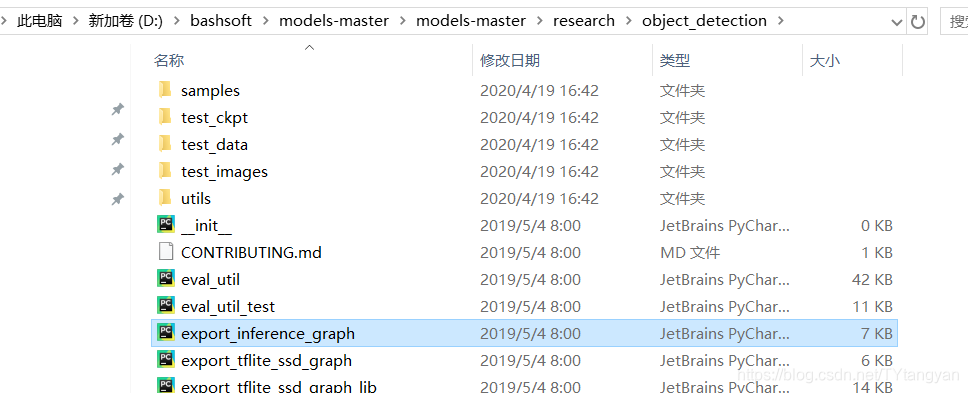Navigate to 此电脑 in breadcrumb

tap(40, 21)
